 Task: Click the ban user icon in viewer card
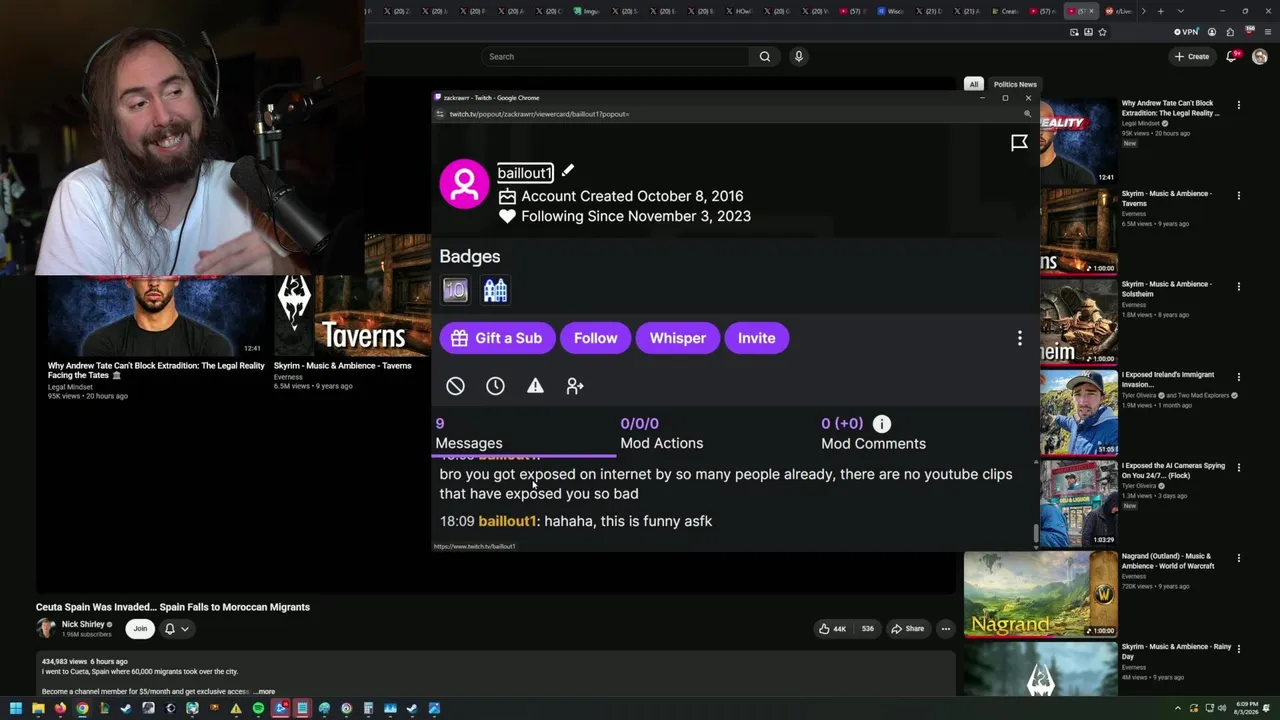455,386
